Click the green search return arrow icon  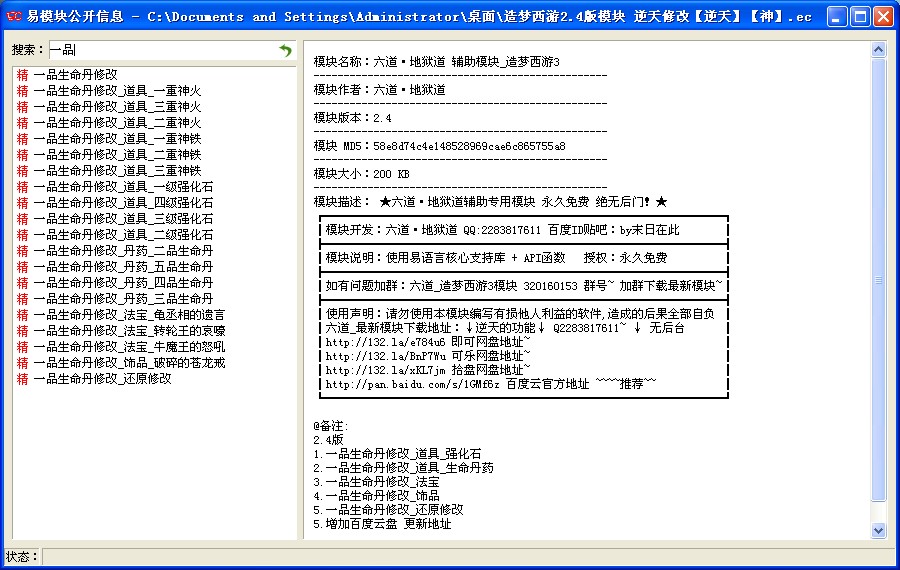tap(285, 51)
